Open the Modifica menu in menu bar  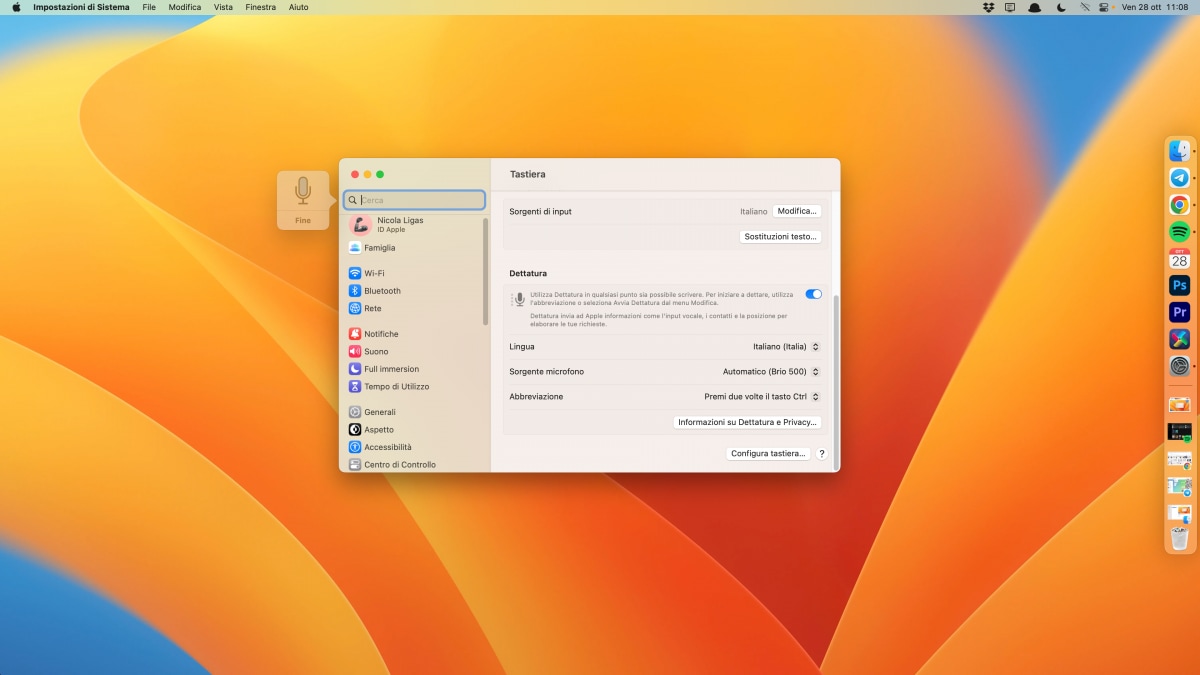(185, 7)
